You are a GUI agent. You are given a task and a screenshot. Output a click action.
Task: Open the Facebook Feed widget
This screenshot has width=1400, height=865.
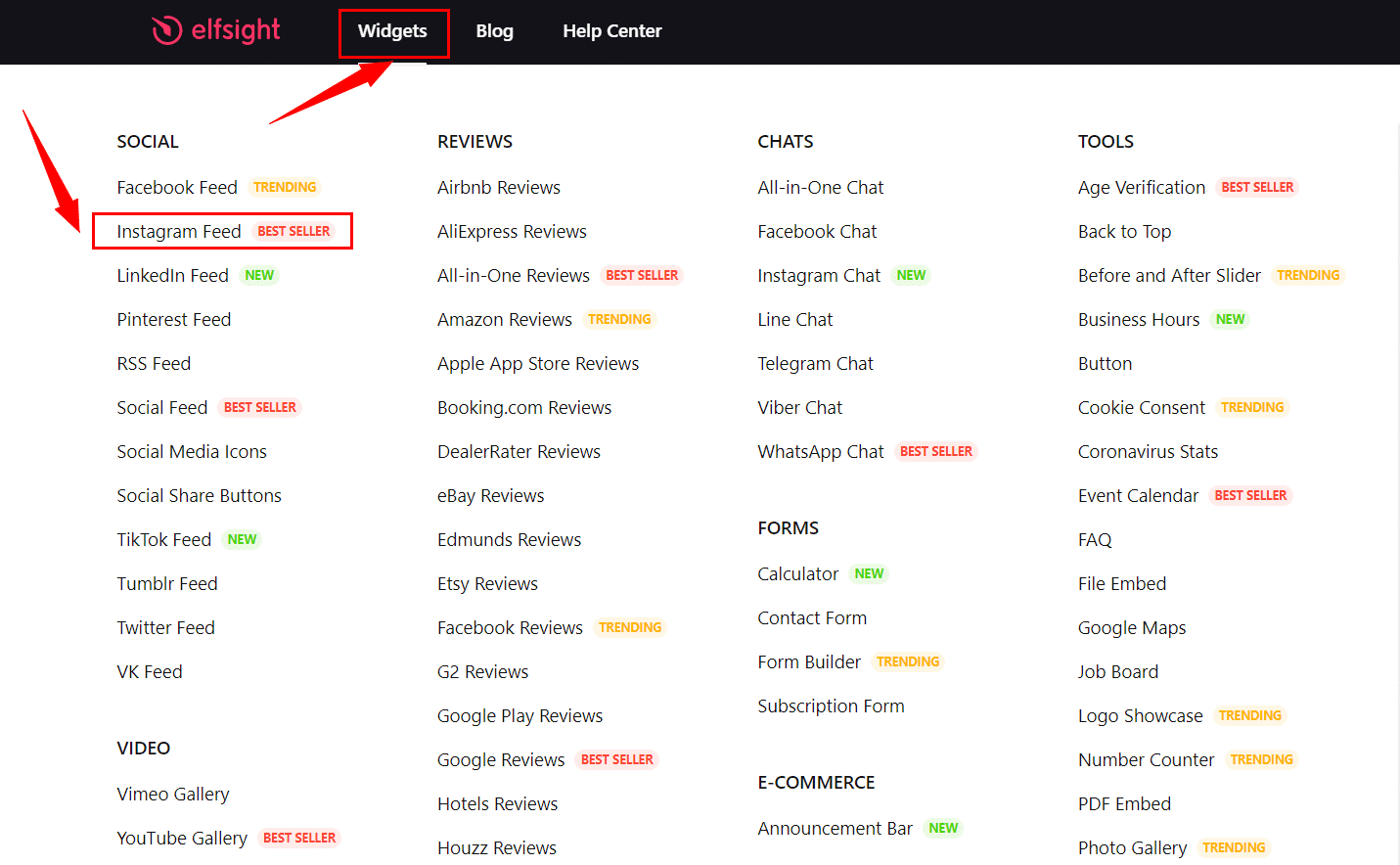pos(177,187)
